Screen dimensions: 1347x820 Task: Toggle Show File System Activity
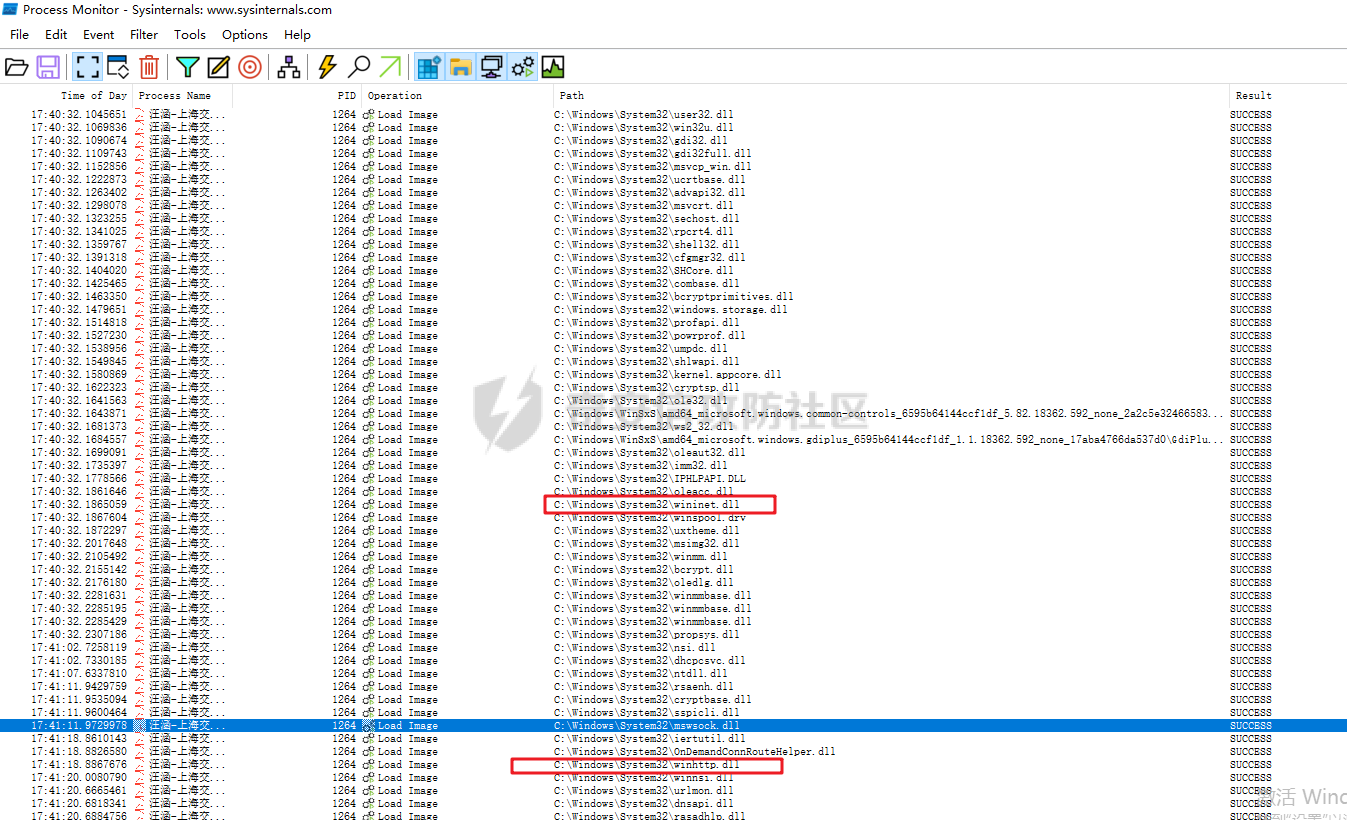pos(460,67)
